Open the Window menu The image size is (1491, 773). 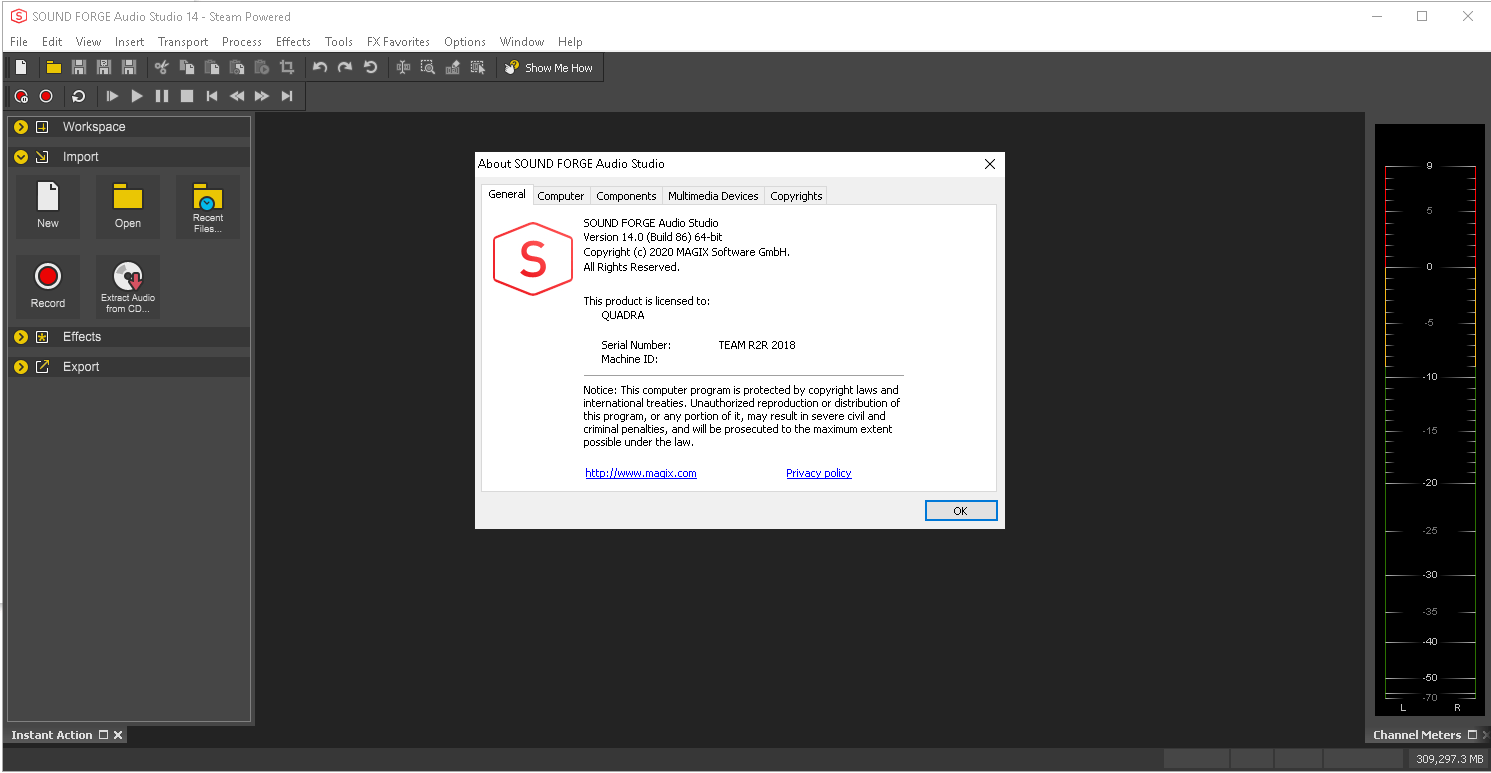pos(522,42)
